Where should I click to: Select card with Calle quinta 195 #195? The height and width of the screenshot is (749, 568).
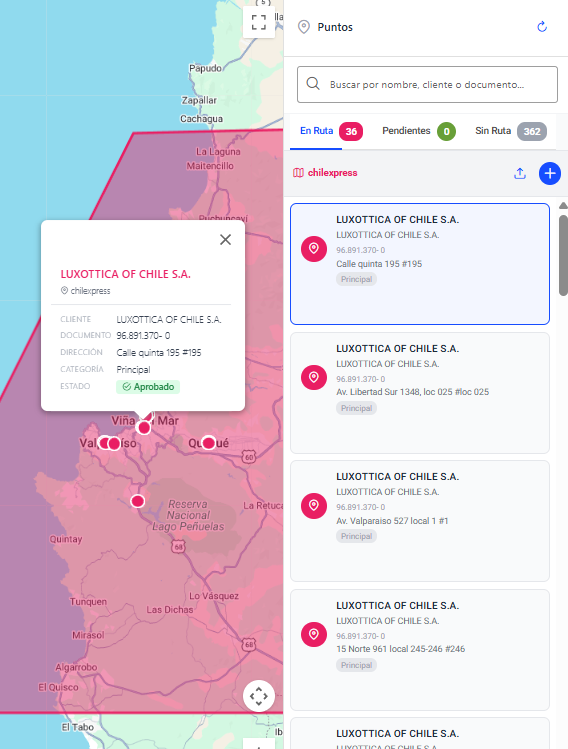[420, 264]
